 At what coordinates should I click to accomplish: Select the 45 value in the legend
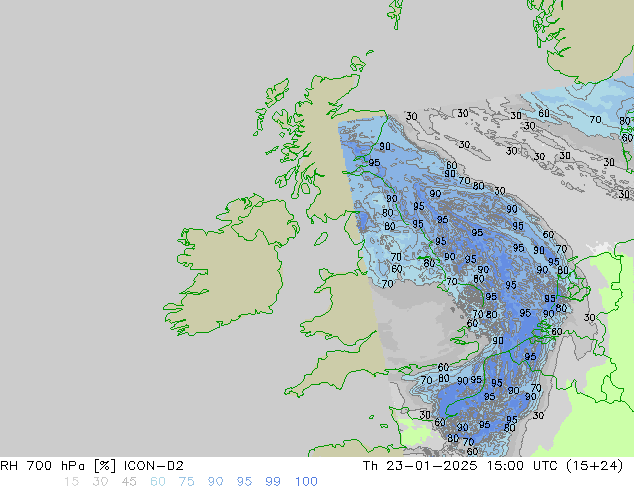pyautogui.click(x=129, y=482)
